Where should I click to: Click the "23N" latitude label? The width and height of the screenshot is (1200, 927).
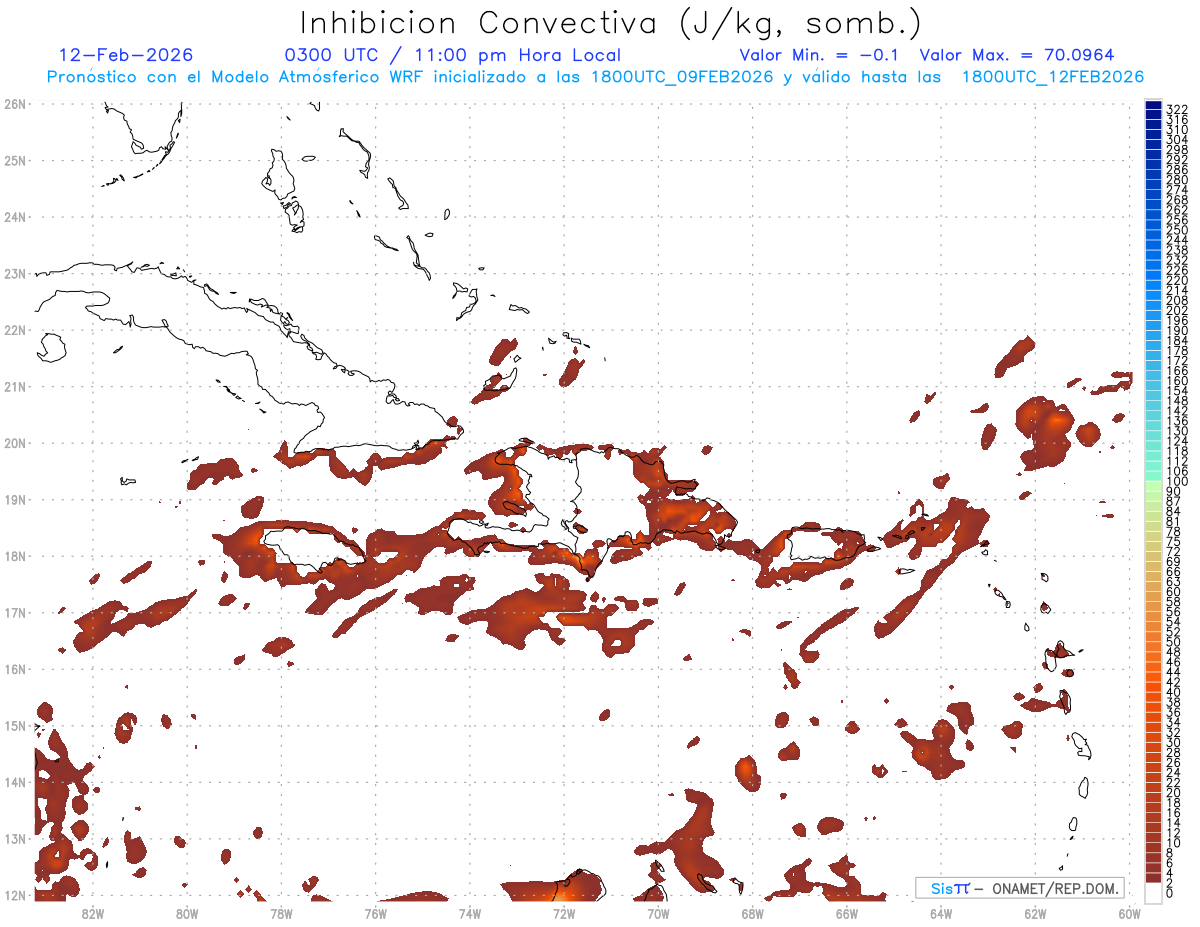pyautogui.click(x=15, y=273)
